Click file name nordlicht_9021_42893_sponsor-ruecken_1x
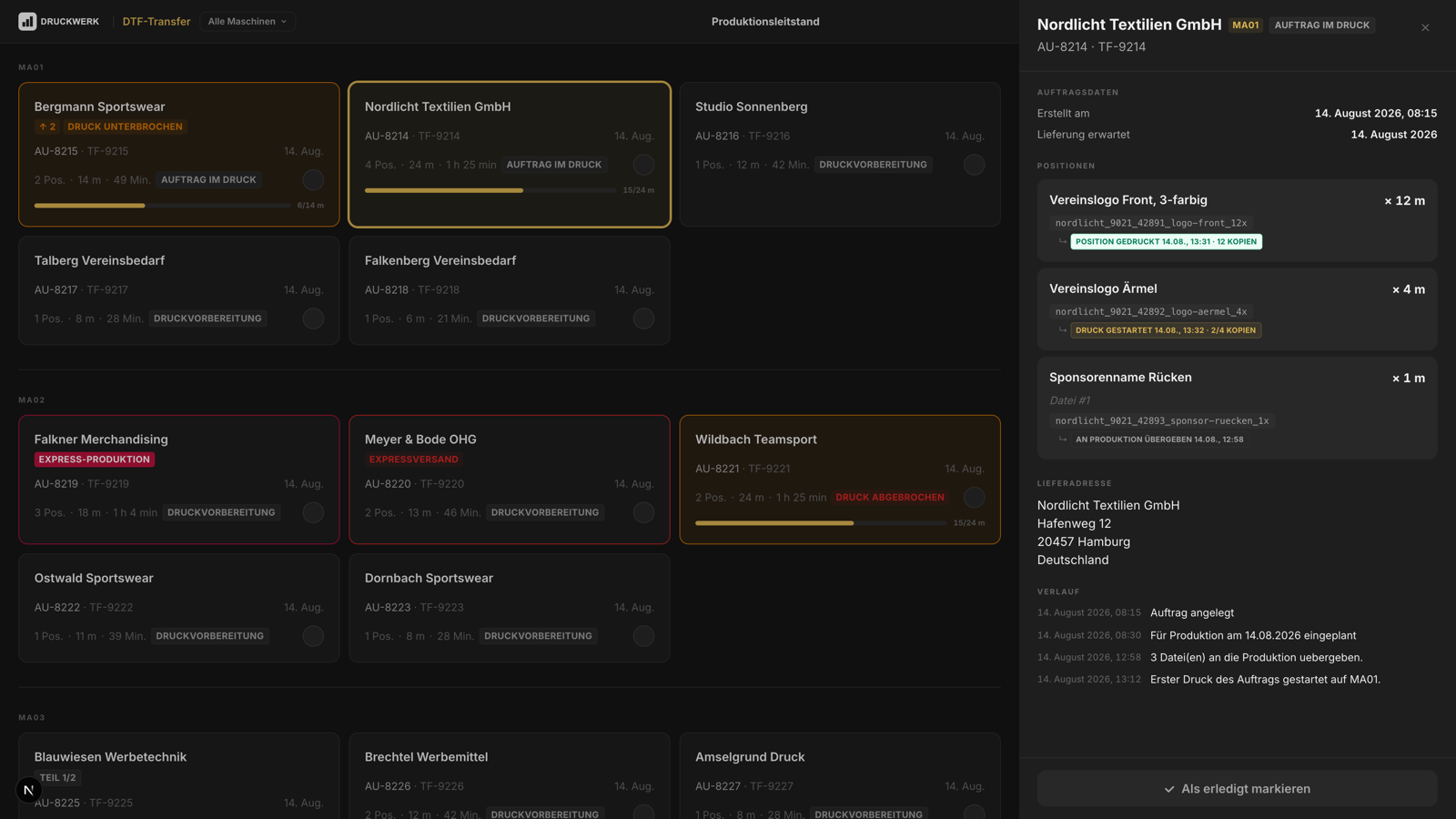The width and height of the screenshot is (1456, 819). (x=1162, y=421)
